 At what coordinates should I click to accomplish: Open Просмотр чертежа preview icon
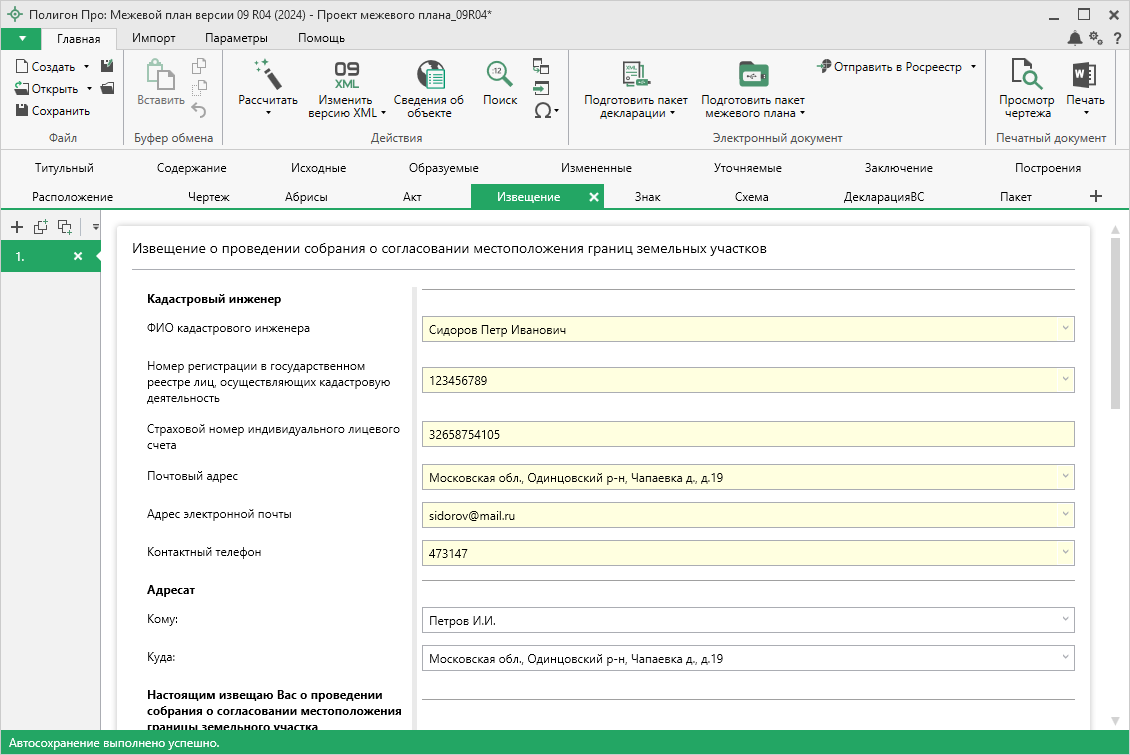1027,74
